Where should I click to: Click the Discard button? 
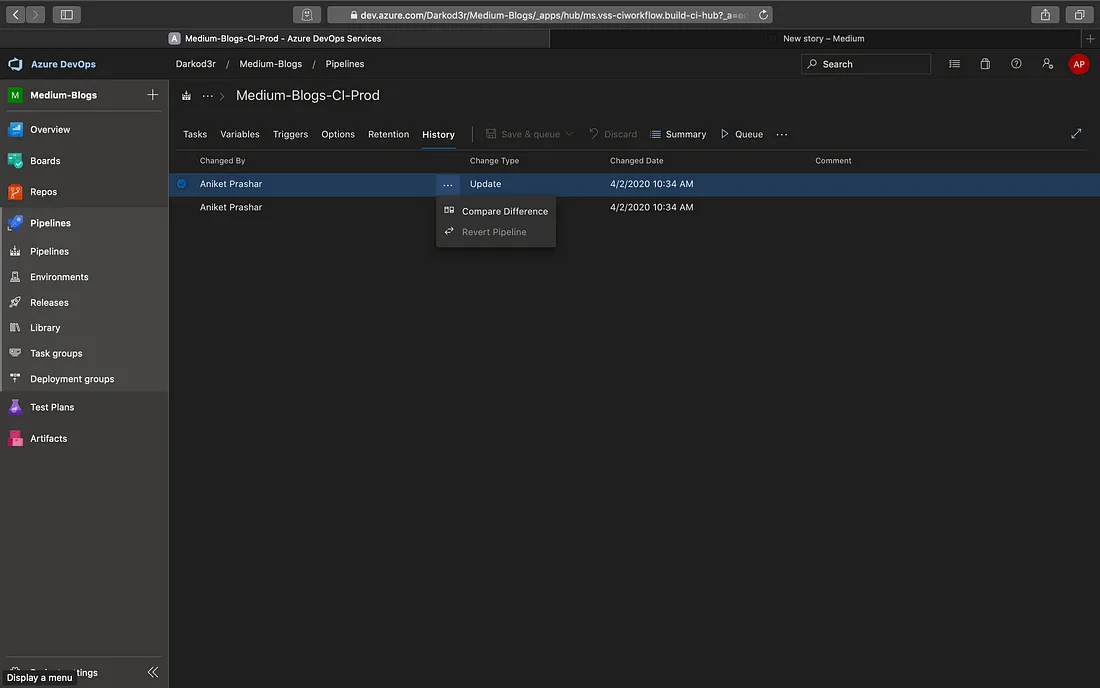pos(613,134)
